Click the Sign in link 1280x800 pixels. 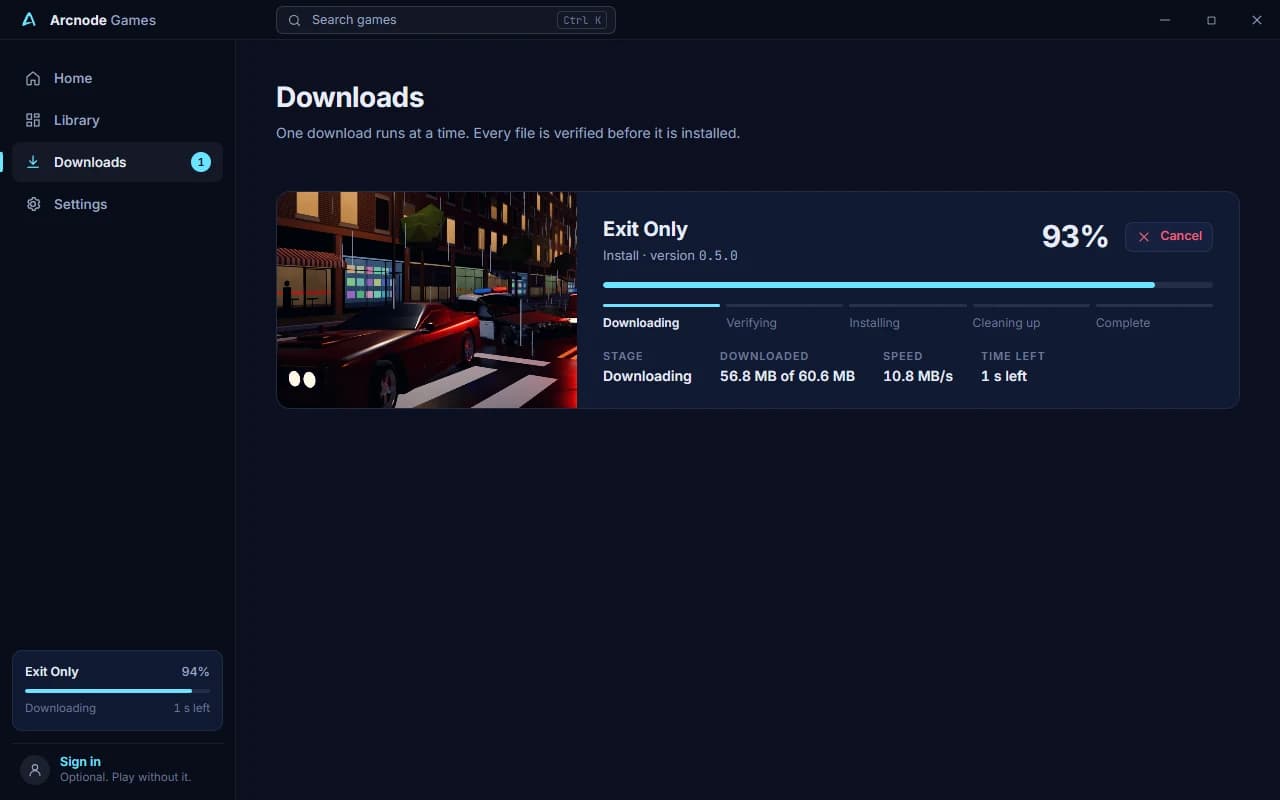(80, 762)
